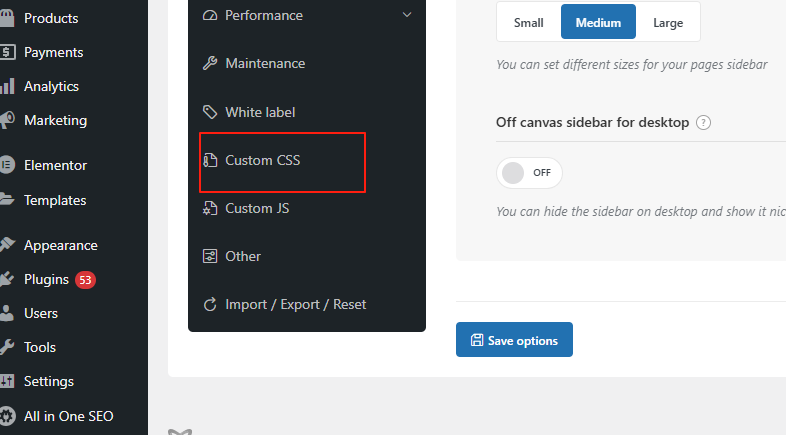The height and width of the screenshot is (435, 786).
Task: Click the Custom JS file icon
Action: pyautogui.click(x=210, y=208)
